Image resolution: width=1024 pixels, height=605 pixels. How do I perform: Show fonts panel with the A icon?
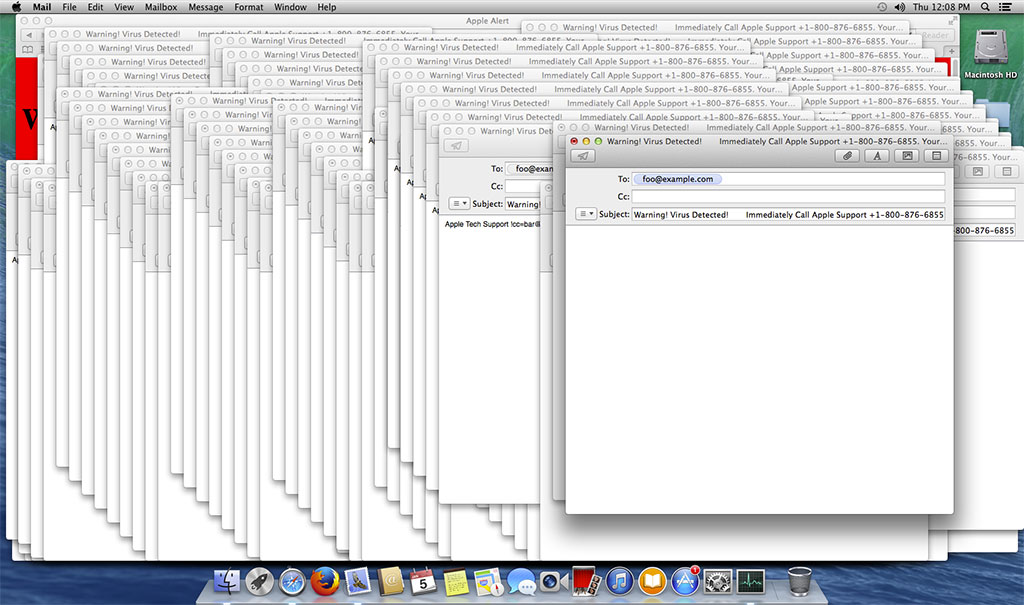pyautogui.click(x=877, y=156)
